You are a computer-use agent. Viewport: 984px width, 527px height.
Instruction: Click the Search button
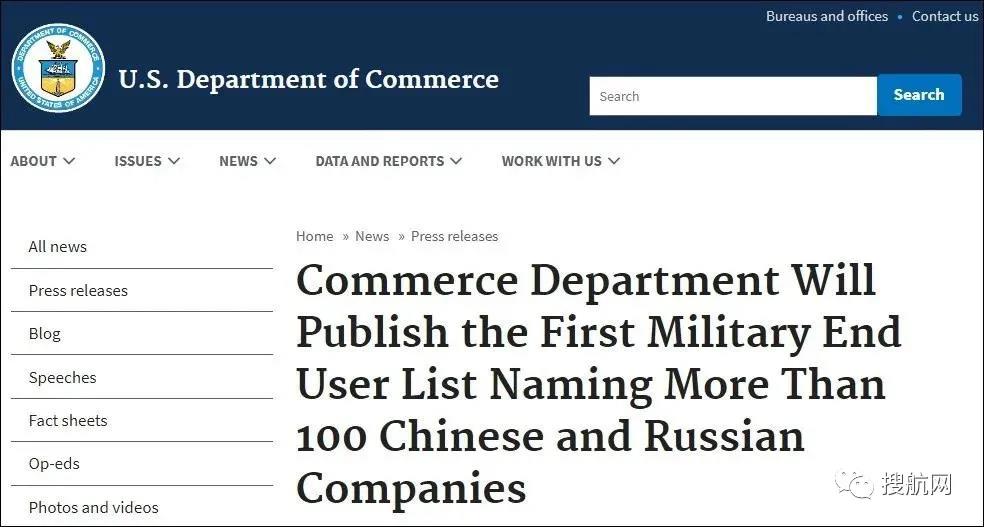pos(919,95)
